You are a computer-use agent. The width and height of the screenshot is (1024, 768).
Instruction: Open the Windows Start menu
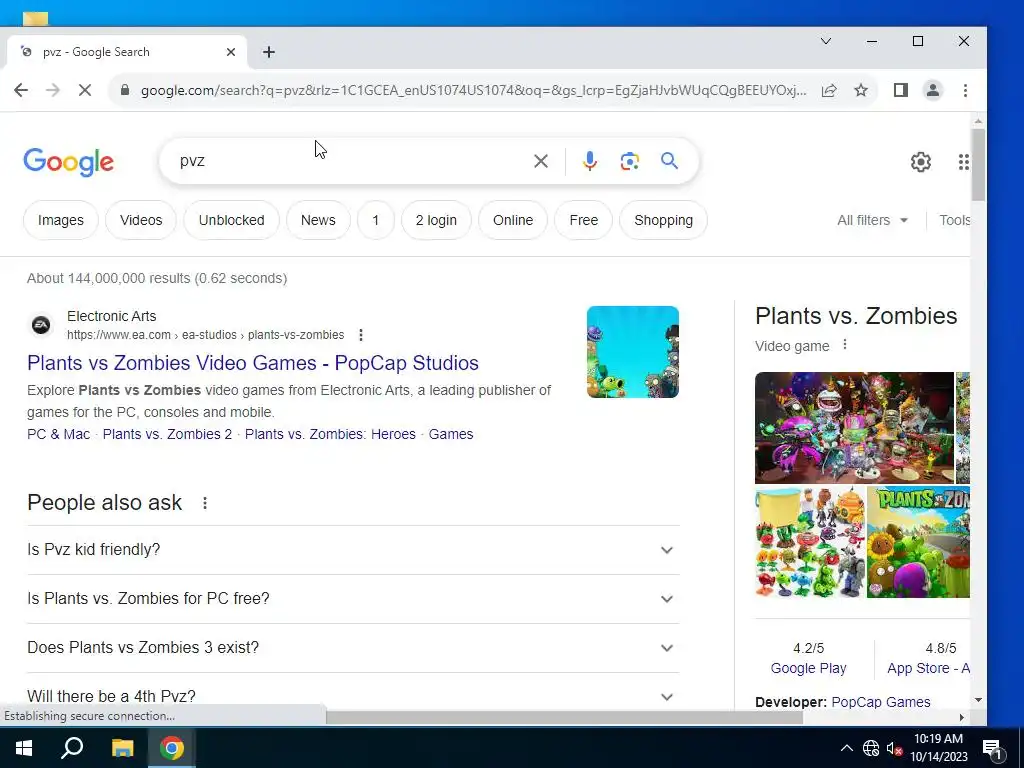[24, 748]
